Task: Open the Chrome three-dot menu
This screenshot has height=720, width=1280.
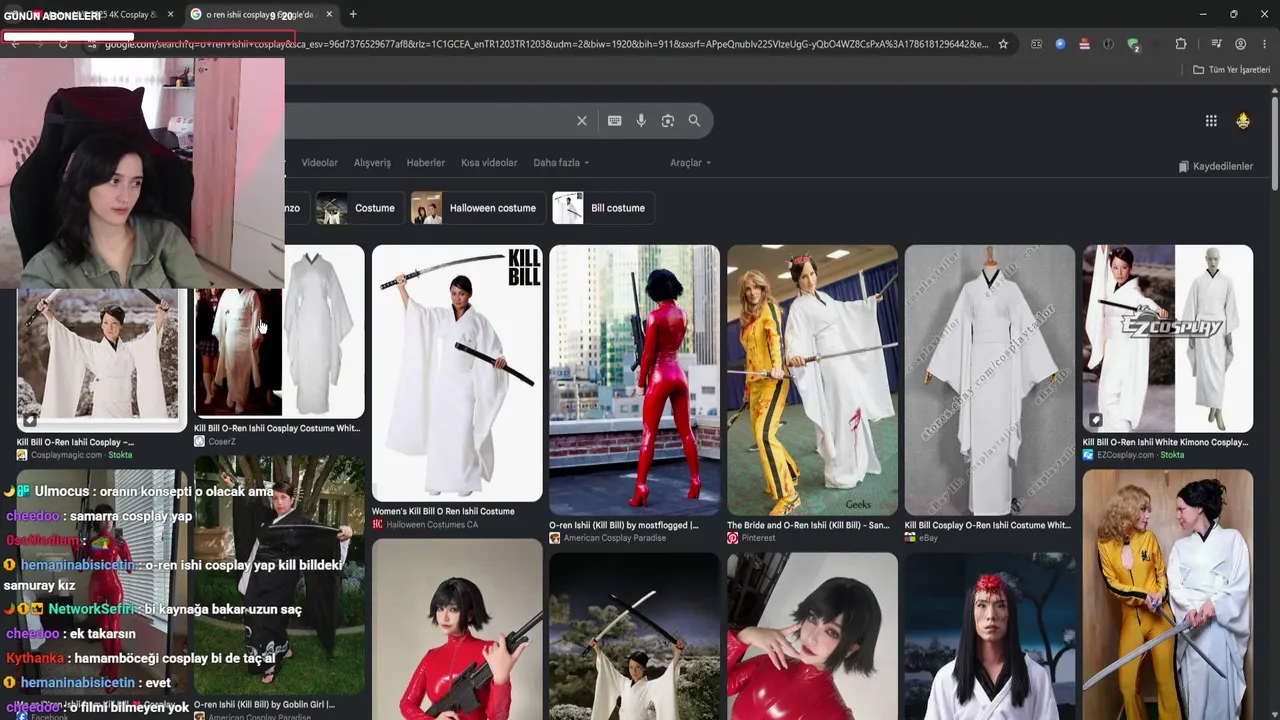Action: pos(1265,44)
